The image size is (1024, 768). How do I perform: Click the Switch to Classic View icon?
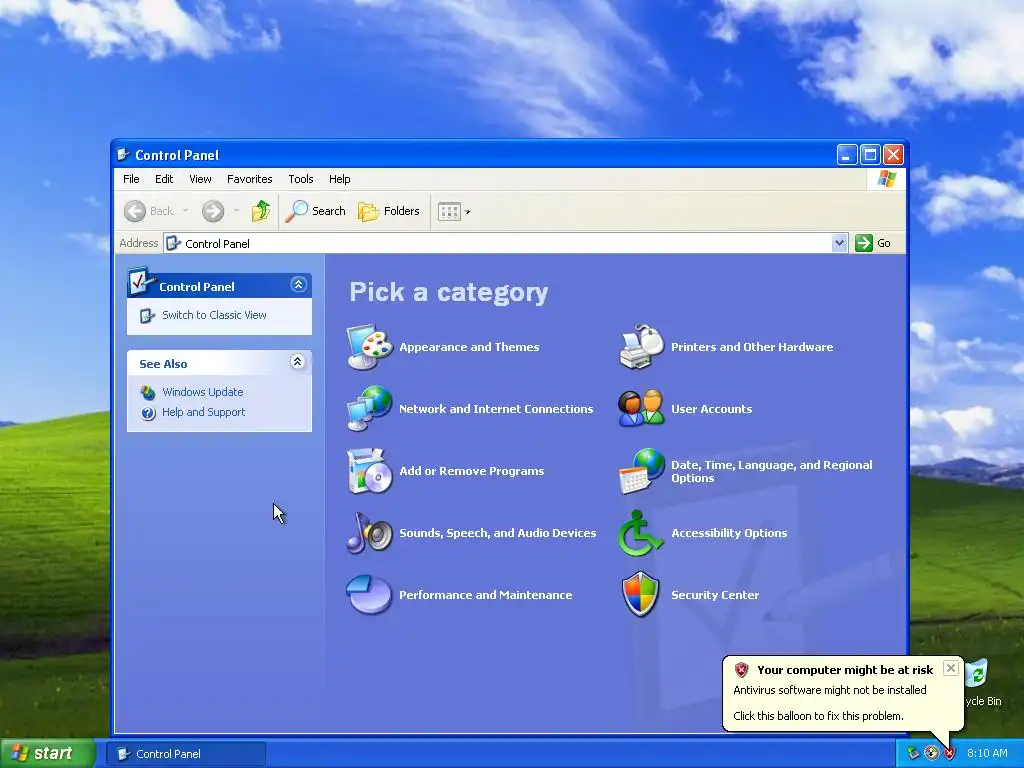(148, 315)
